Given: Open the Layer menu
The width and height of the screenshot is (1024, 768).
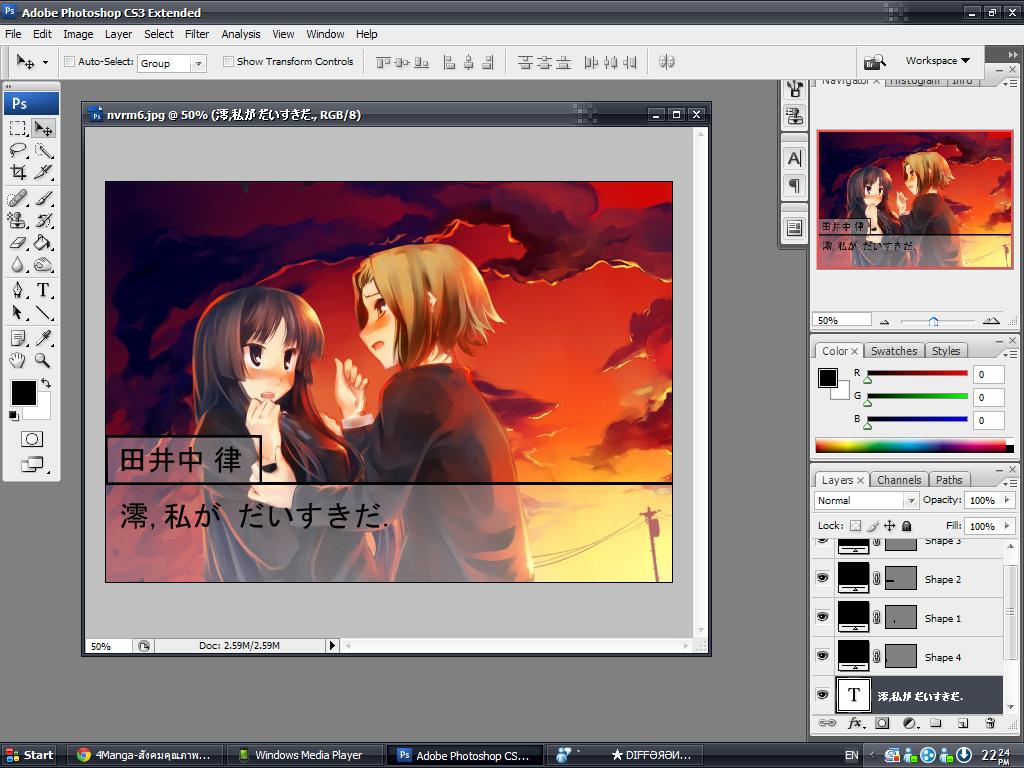Looking at the screenshot, I should [x=118, y=34].
